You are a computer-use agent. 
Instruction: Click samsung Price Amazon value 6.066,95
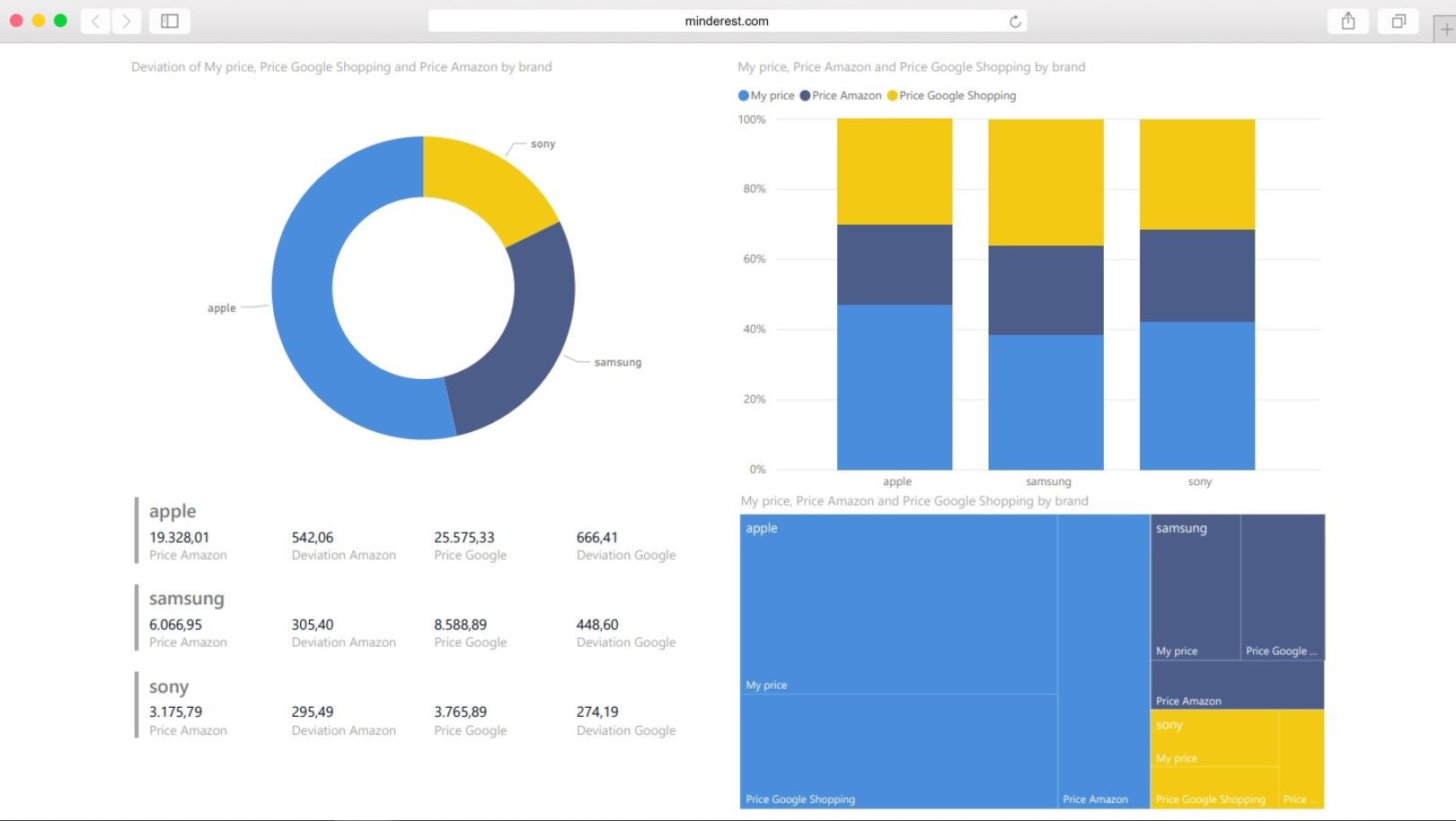175,624
